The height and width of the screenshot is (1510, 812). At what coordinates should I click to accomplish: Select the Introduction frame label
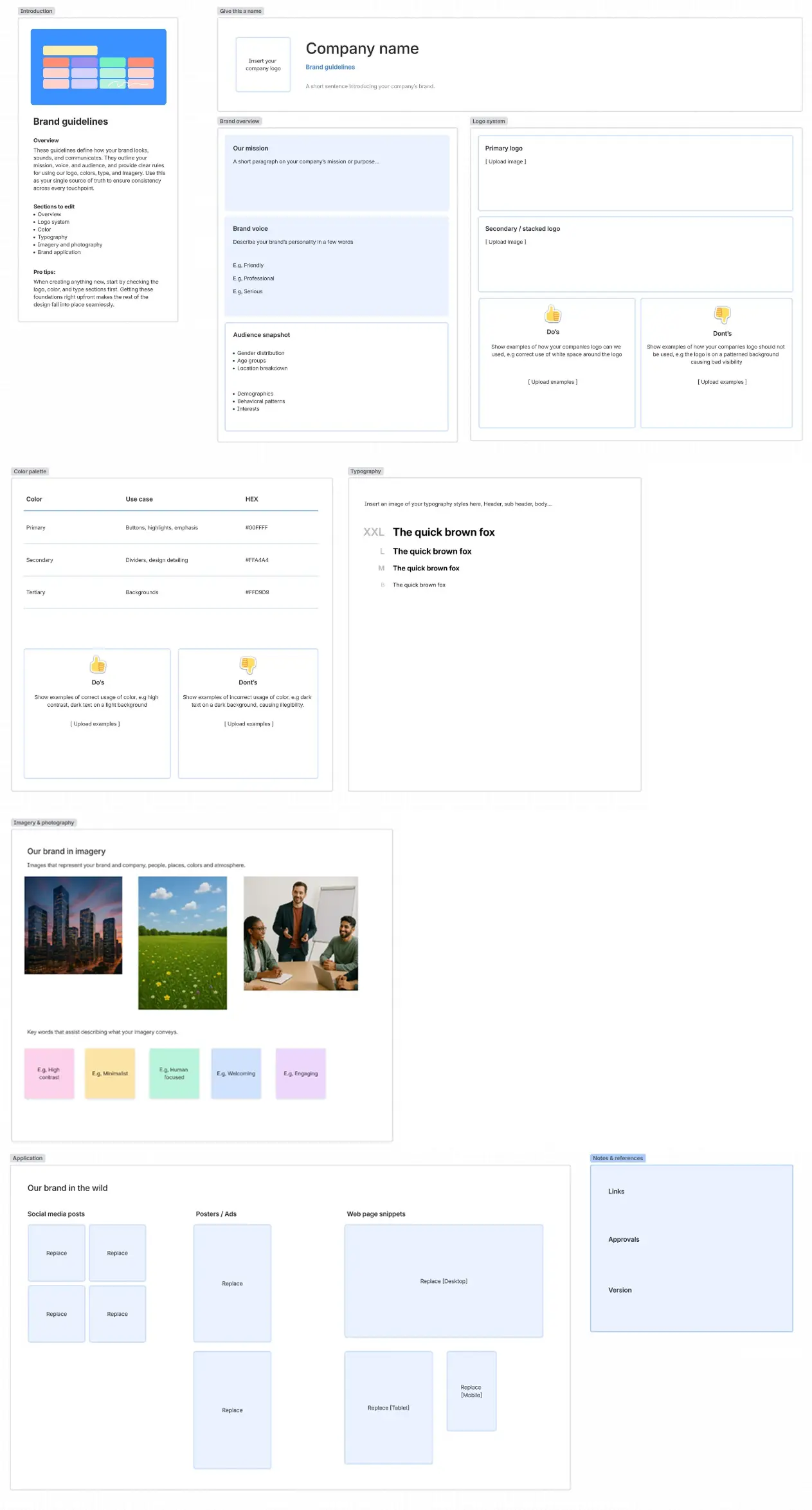point(36,11)
